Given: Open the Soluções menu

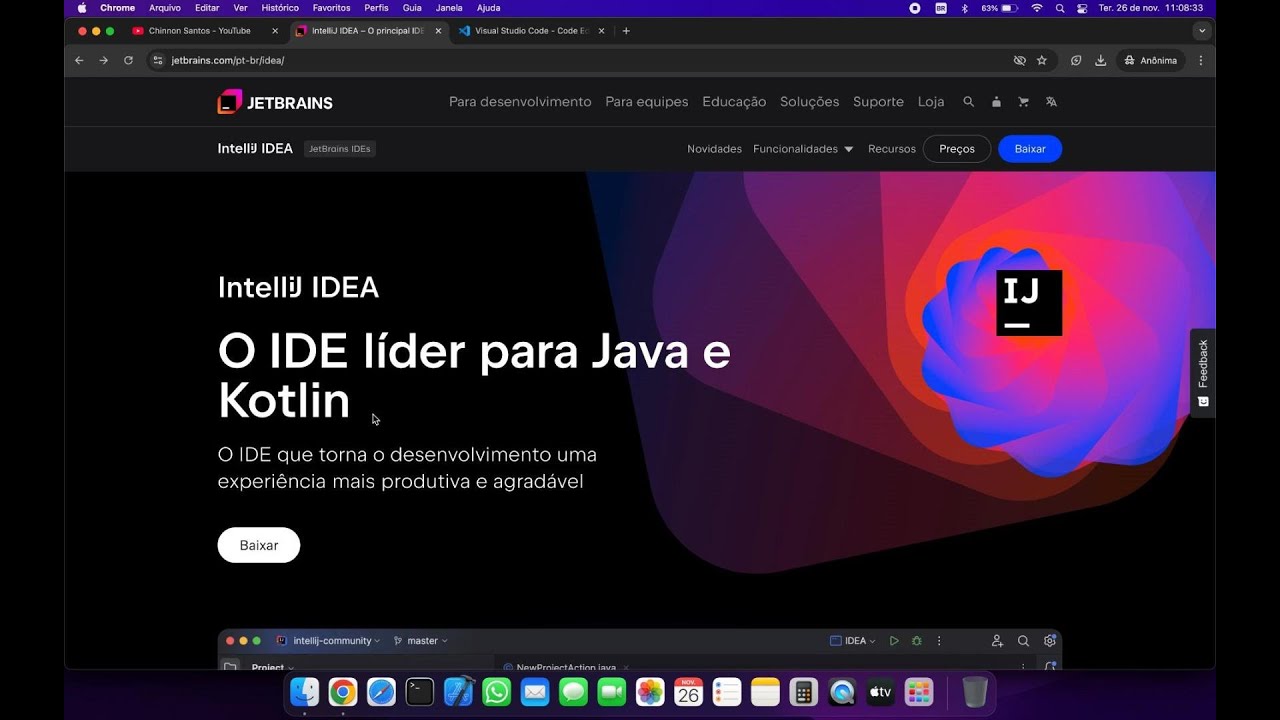Looking at the screenshot, I should [x=810, y=102].
